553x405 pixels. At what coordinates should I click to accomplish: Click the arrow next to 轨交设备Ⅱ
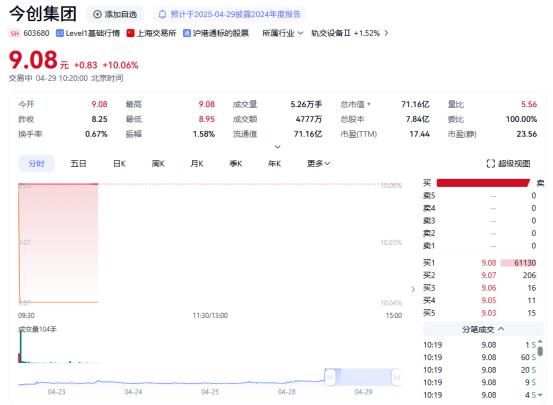[386, 33]
